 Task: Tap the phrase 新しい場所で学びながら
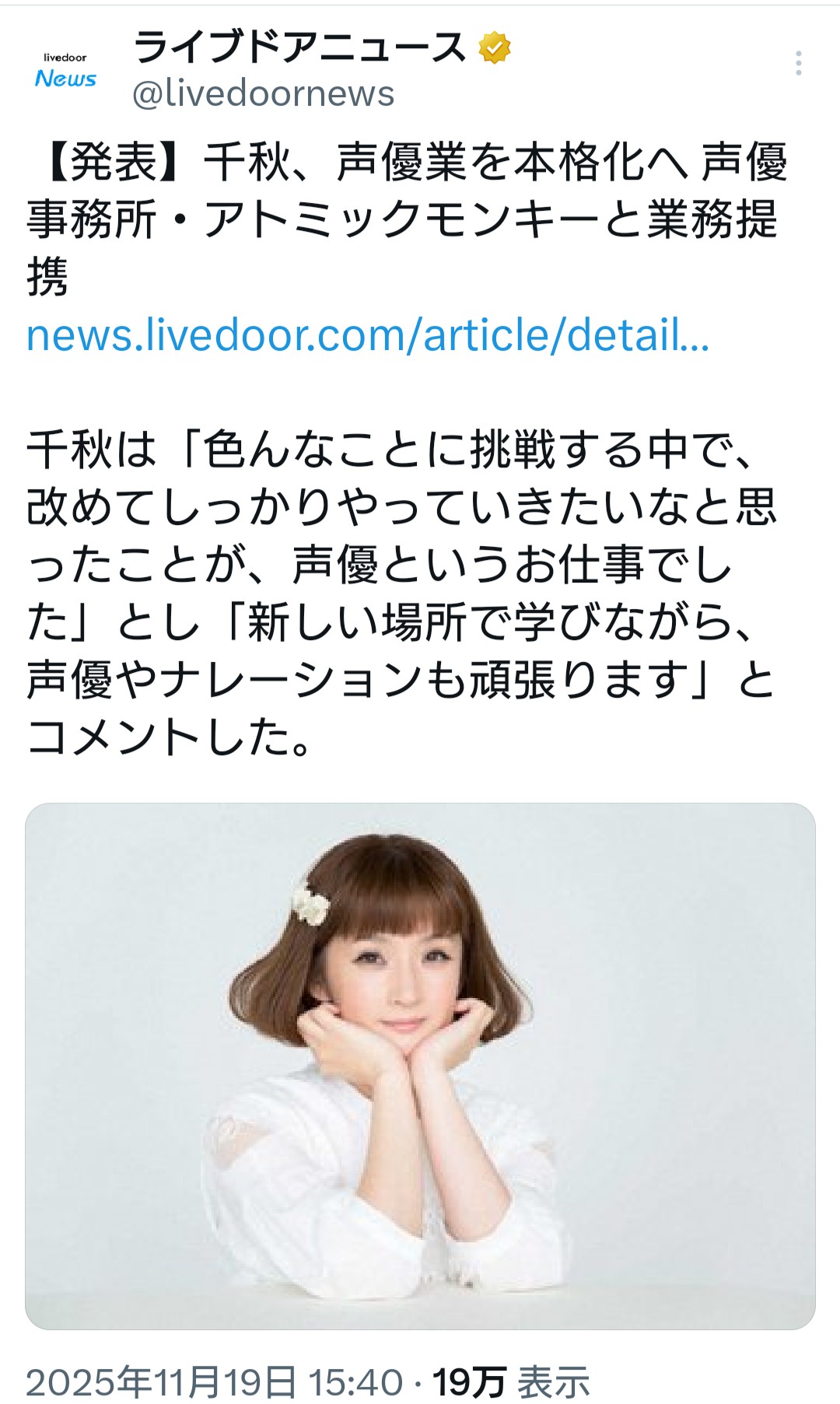489,622
